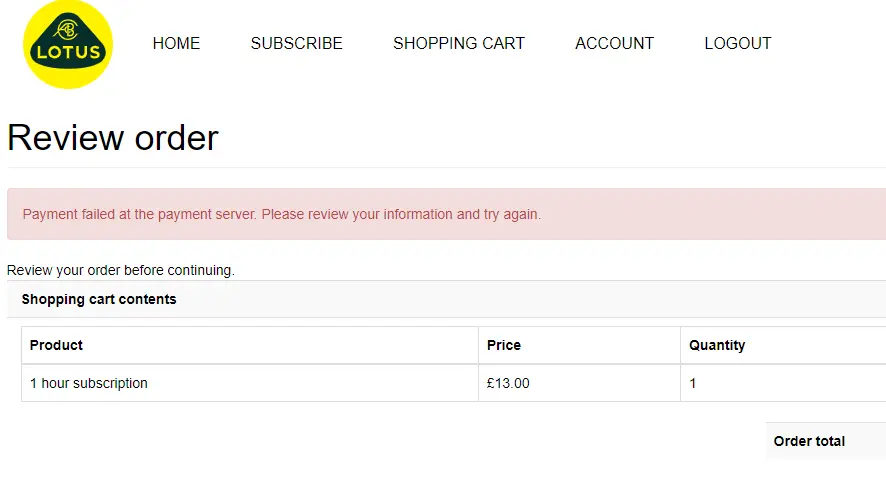Click the yellow Lotus logo
Viewport: 886px width, 479px height.
point(68,44)
